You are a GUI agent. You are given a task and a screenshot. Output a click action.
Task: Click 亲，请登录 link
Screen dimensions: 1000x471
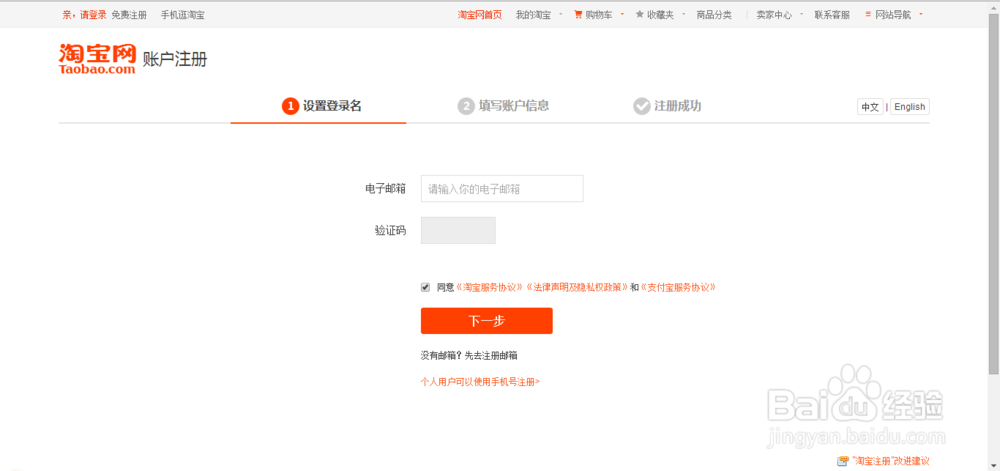[x=84, y=15]
